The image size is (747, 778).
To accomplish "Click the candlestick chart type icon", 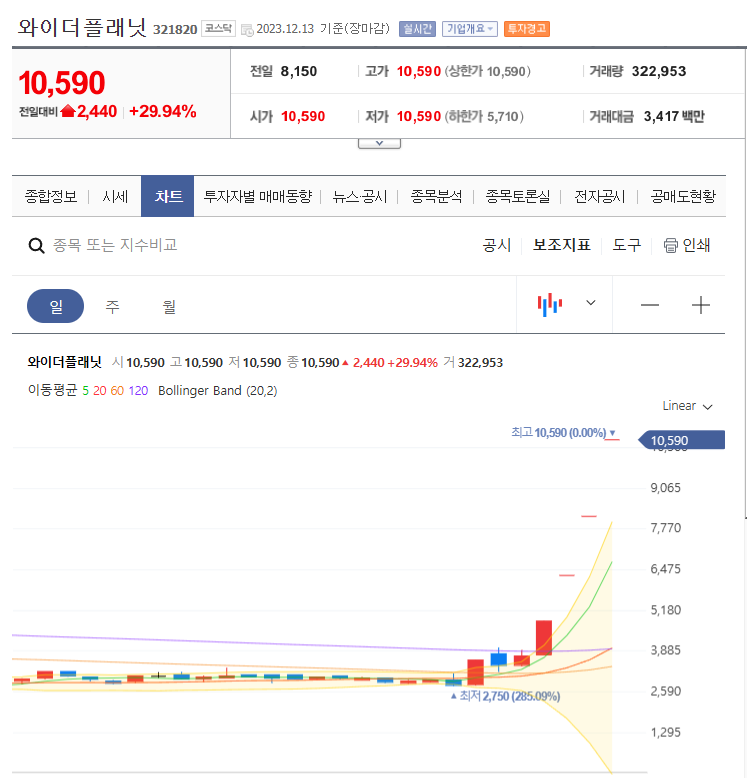I will coord(550,304).
